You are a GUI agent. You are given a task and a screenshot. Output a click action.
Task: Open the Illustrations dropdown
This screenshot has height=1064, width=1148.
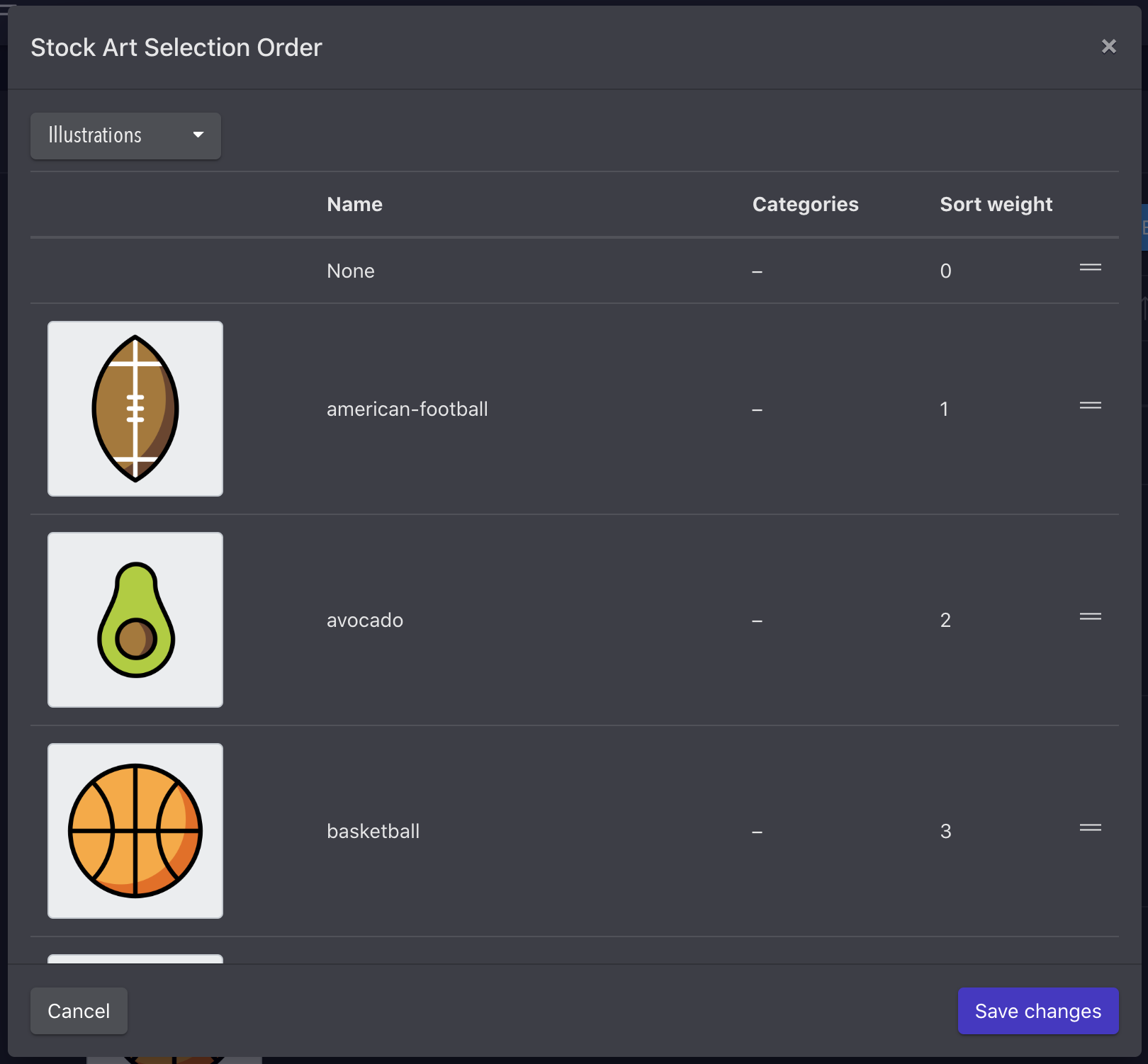[125, 135]
